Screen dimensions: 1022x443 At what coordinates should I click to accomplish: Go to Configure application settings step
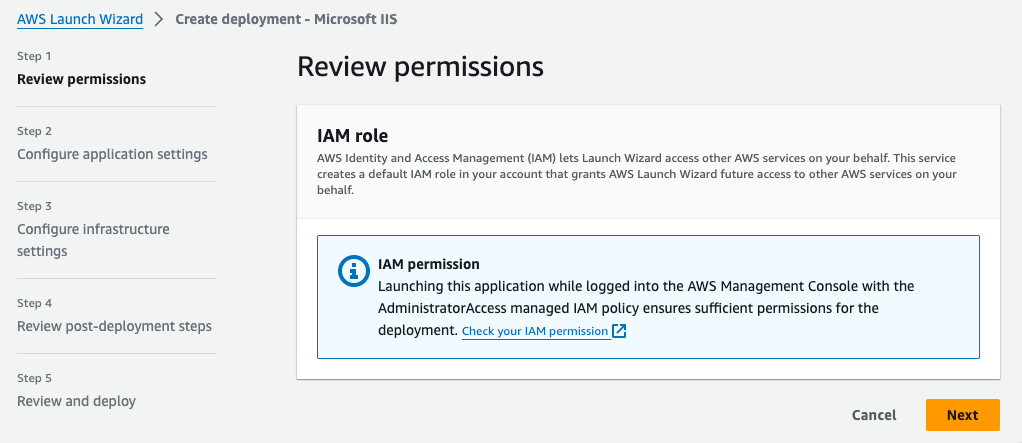[112, 154]
